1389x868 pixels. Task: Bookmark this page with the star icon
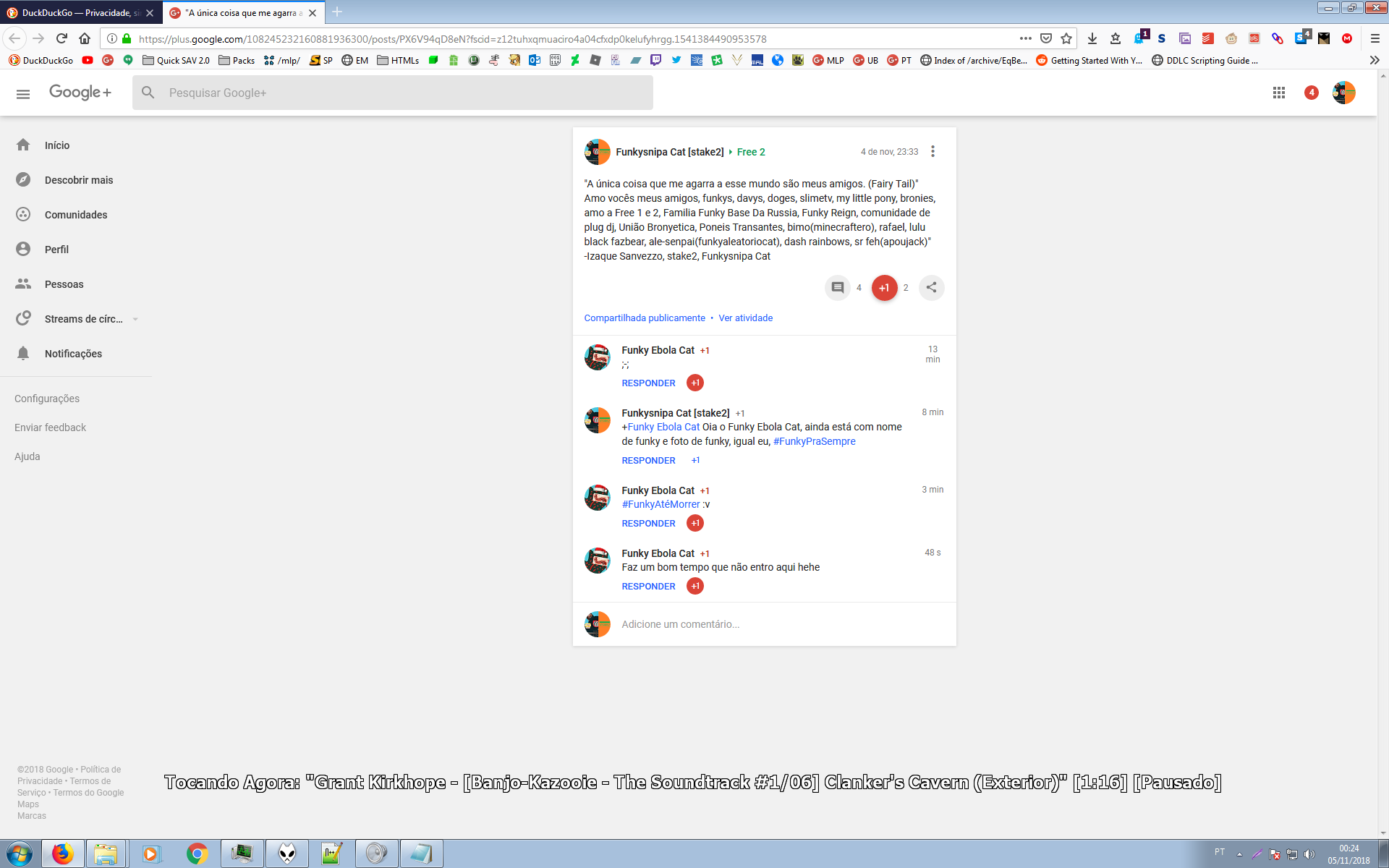pyautogui.click(x=1066, y=38)
